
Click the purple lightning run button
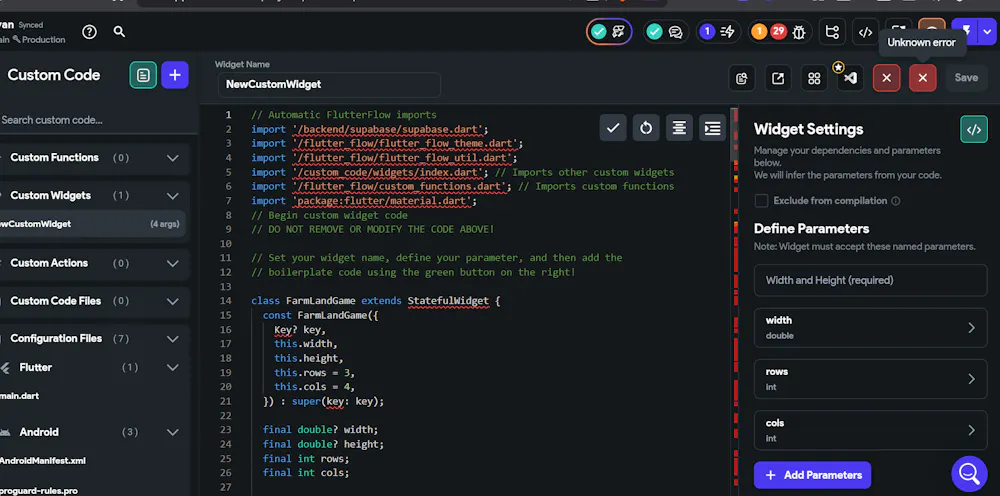[x=967, y=30]
